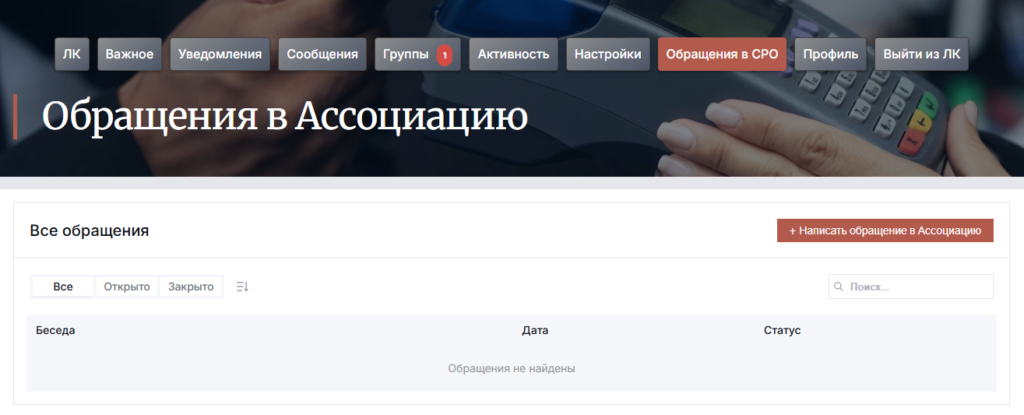Image resolution: width=1024 pixels, height=415 pixels.
Task: Open the Профиль page
Action: [x=831, y=54]
